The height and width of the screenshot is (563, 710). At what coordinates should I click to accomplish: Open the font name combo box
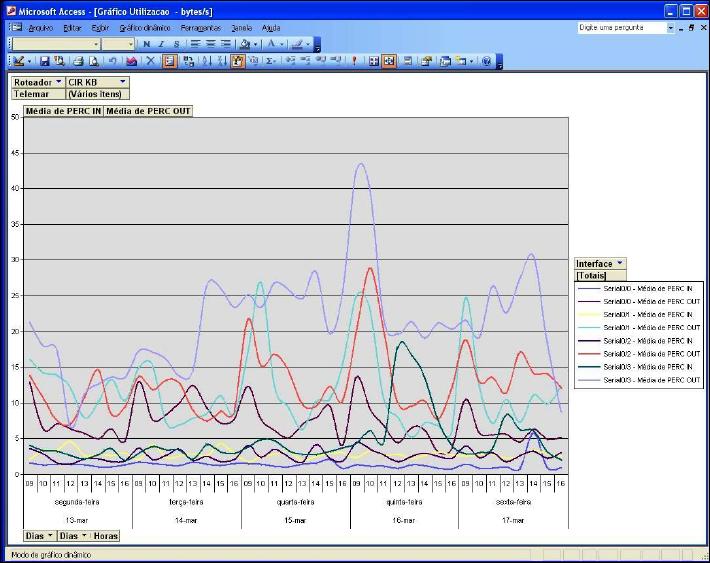[x=56, y=44]
